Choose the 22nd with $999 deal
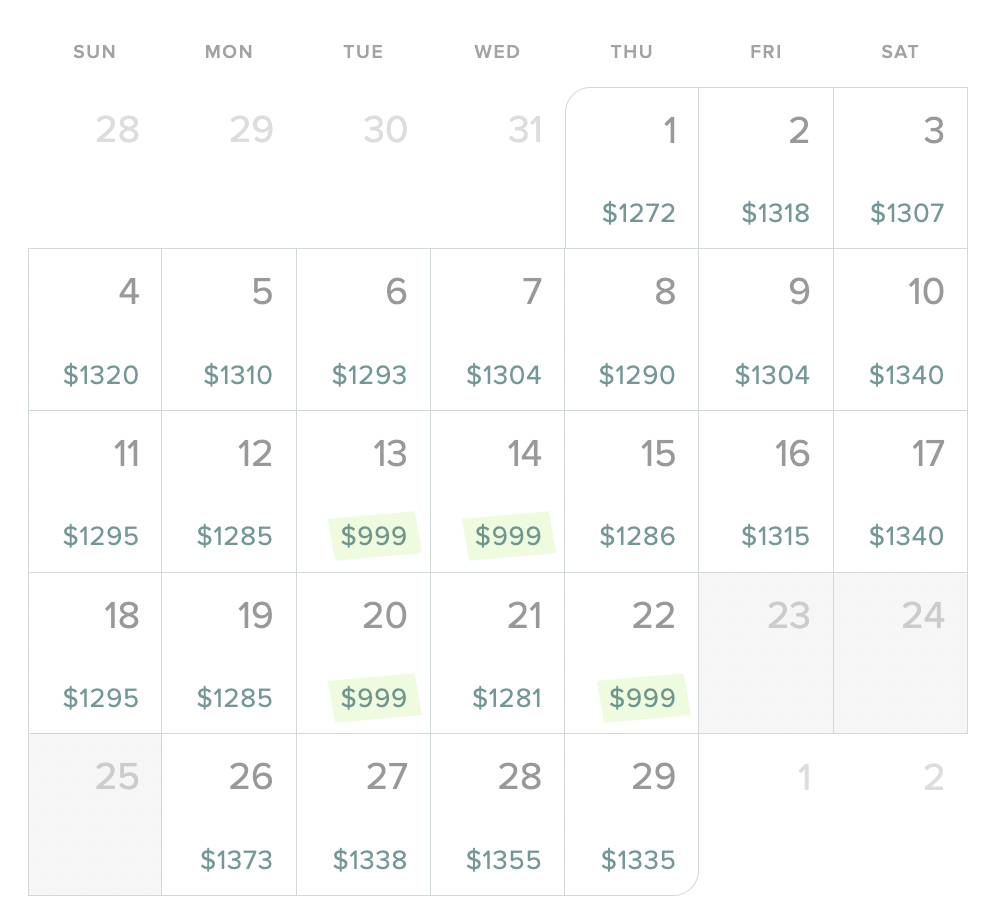Viewport: 990px width, 912px height. tap(631, 653)
